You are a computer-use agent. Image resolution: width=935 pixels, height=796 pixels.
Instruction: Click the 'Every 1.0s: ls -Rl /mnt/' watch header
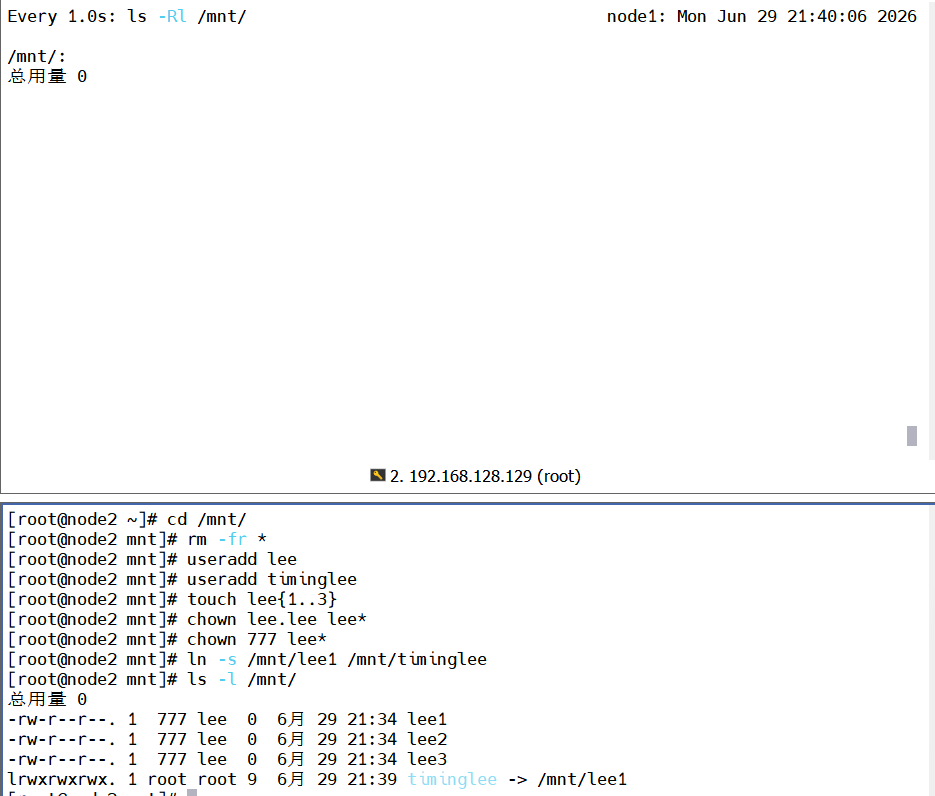(x=126, y=16)
